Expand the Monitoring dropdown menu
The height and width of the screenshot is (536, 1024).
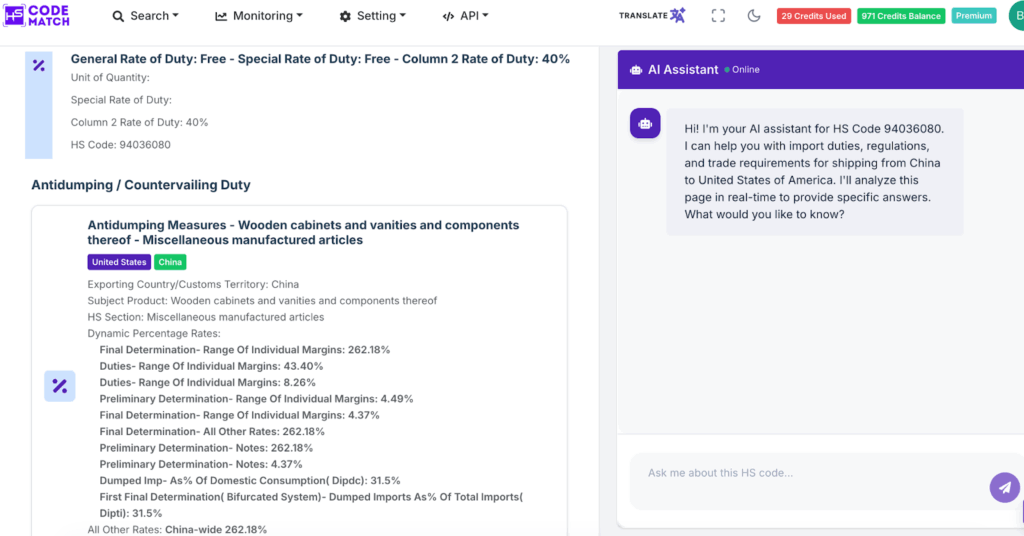pos(258,16)
